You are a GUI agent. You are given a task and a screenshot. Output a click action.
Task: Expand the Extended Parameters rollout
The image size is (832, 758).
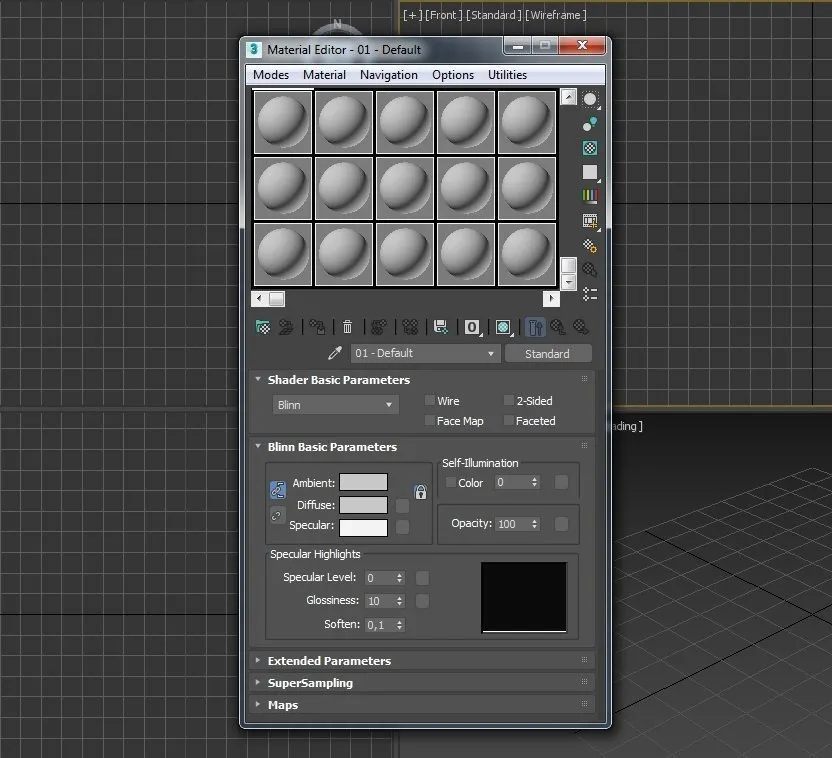pos(329,661)
